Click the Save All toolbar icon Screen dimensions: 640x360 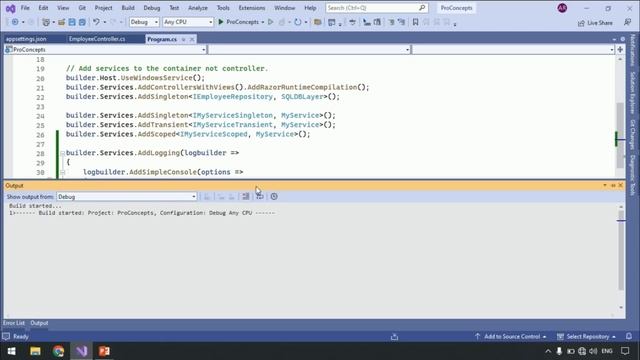click(x=82, y=22)
